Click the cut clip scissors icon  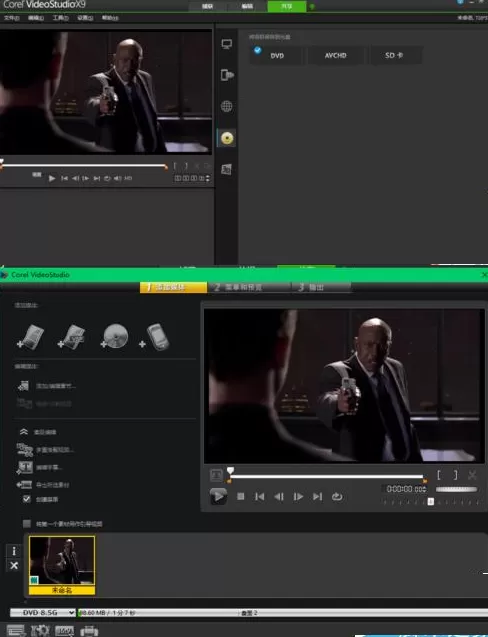tap(472, 475)
